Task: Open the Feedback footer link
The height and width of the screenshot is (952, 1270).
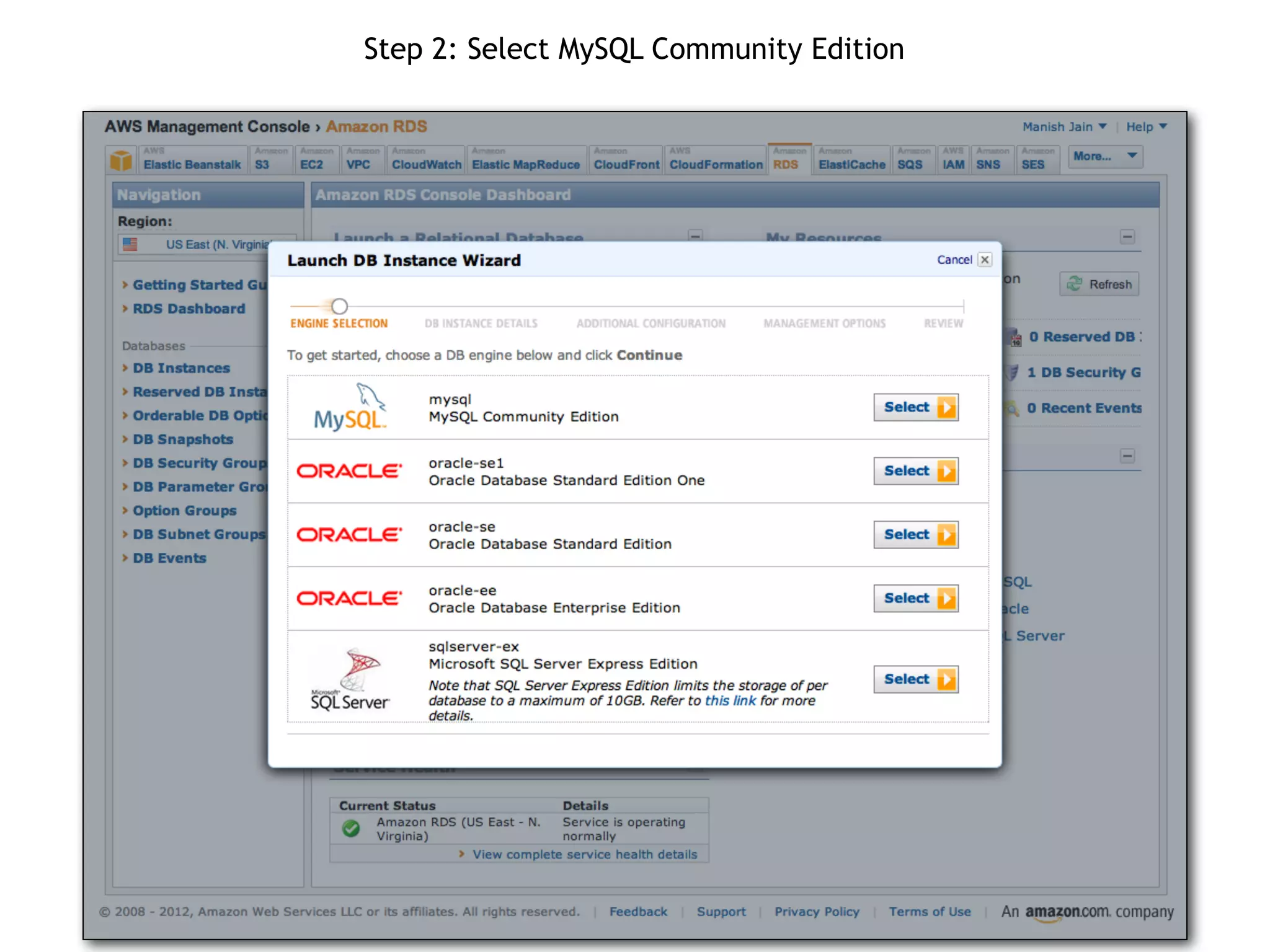Action: (x=638, y=912)
